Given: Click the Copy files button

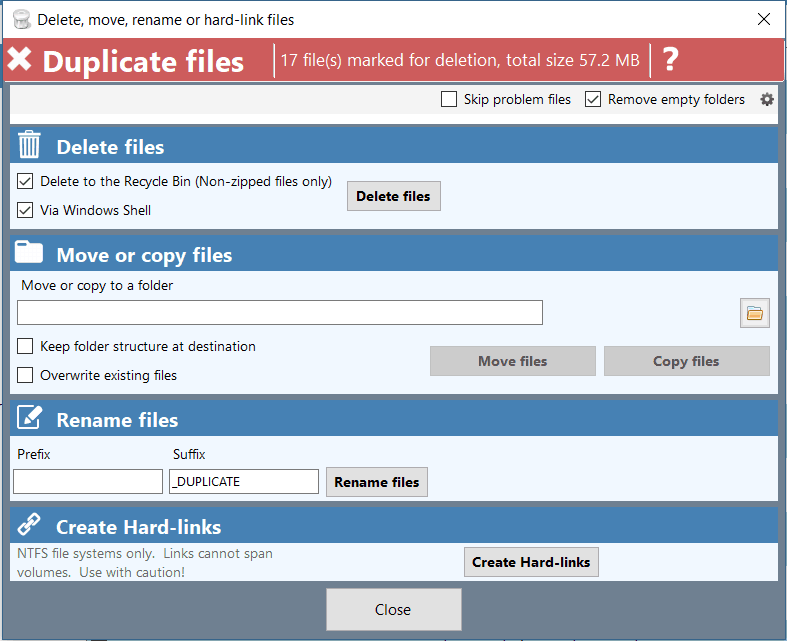Looking at the screenshot, I should pos(686,361).
